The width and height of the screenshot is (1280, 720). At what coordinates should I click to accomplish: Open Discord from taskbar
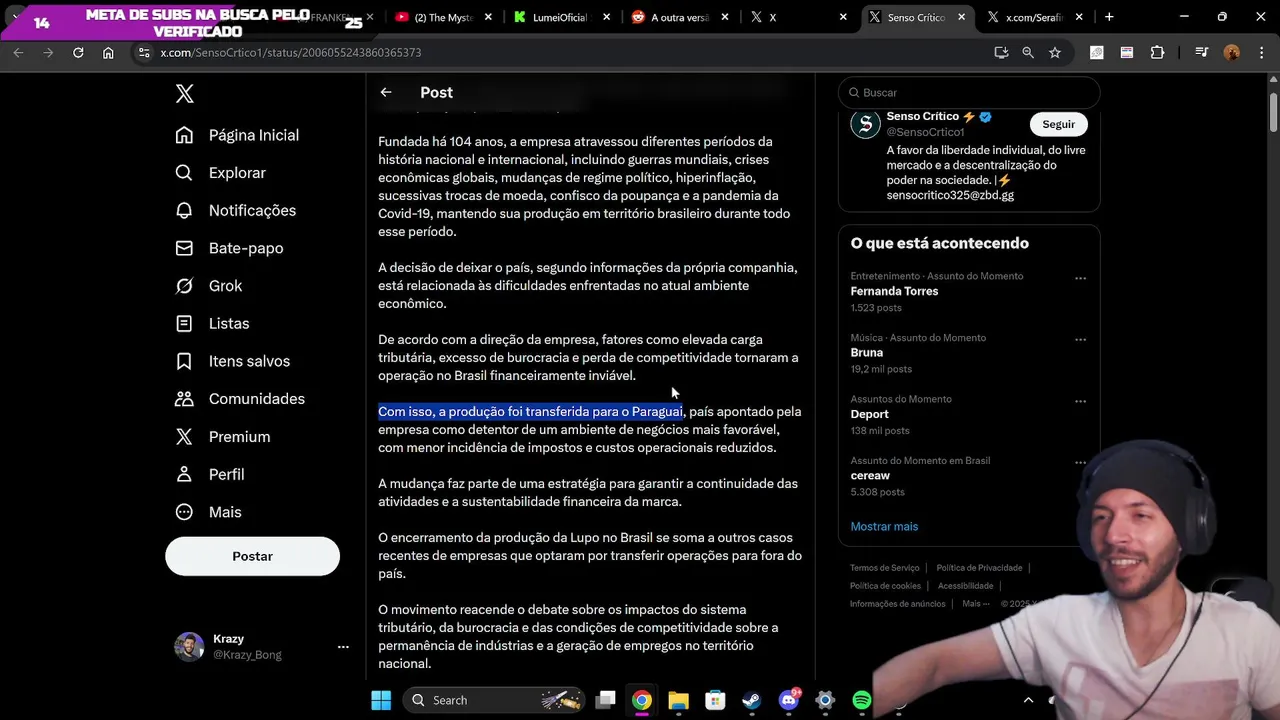(x=788, y=700)
